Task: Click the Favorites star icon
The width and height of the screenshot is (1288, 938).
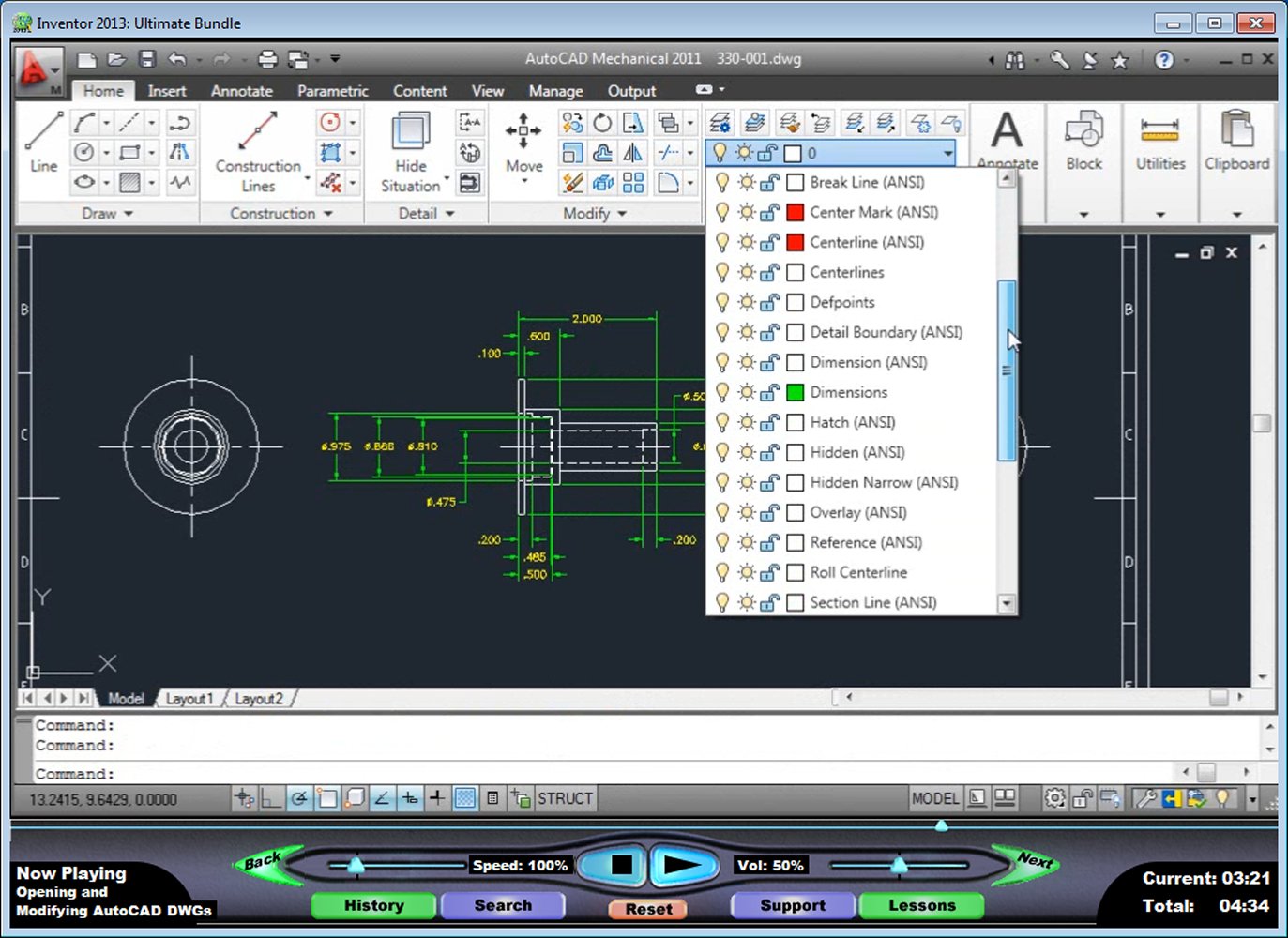Action: (x=1119, y=60)
